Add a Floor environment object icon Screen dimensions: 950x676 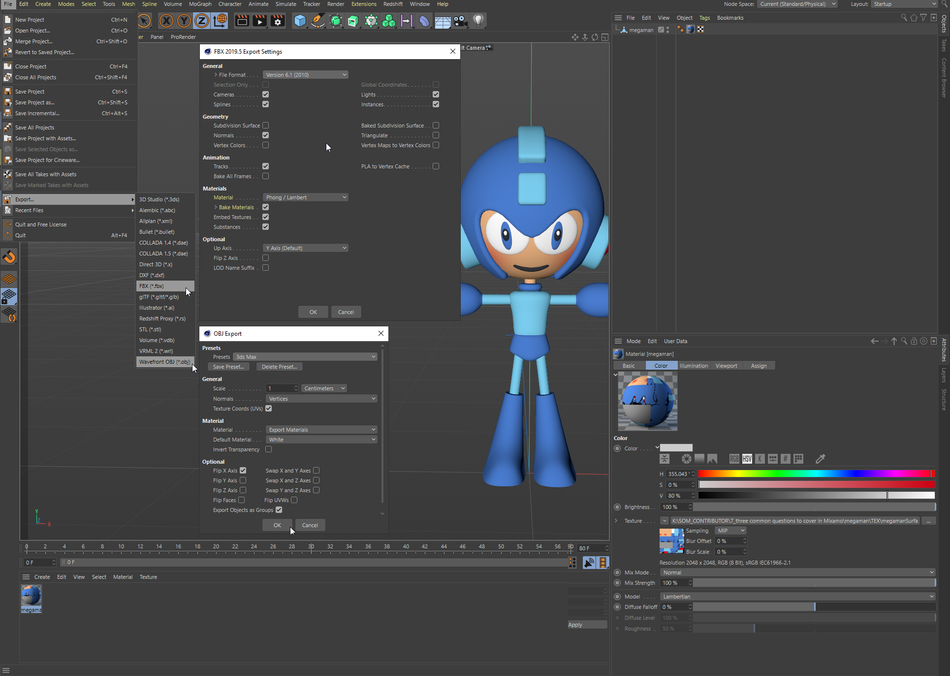442,21
